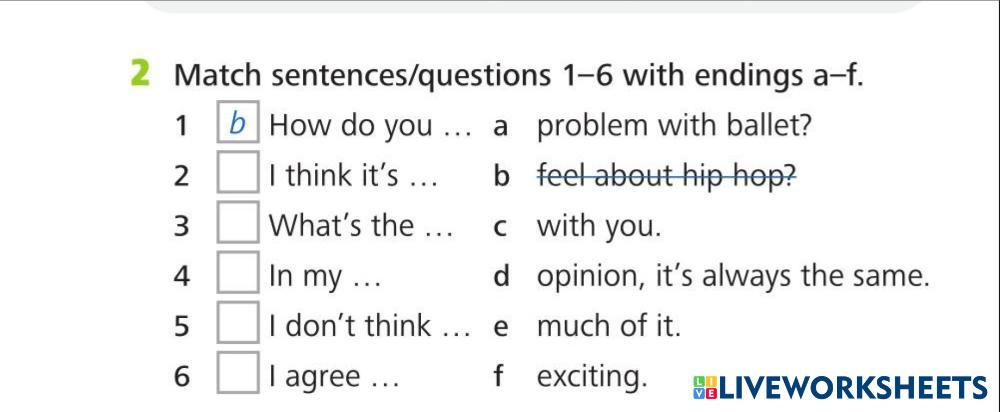Image resolution: width=1000 pixels, height=412 pixels.
Task: Click the green exercise number 2
Action: (141, 74)
